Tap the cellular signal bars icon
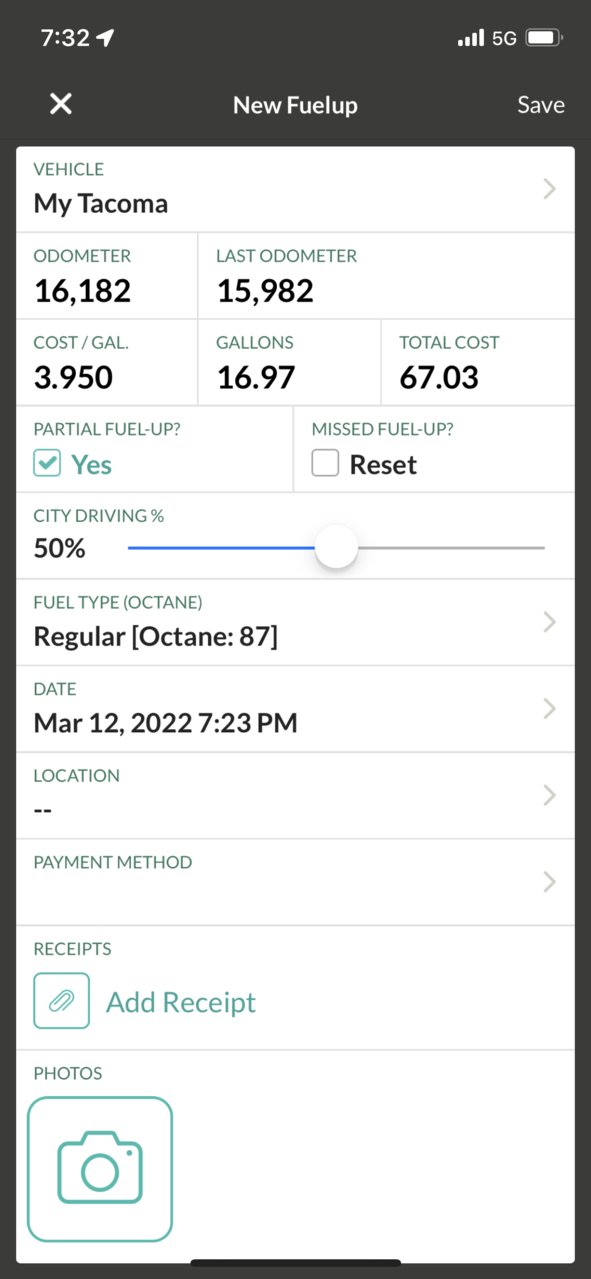Screen dimensions: 591x1279 coord(470,38)
